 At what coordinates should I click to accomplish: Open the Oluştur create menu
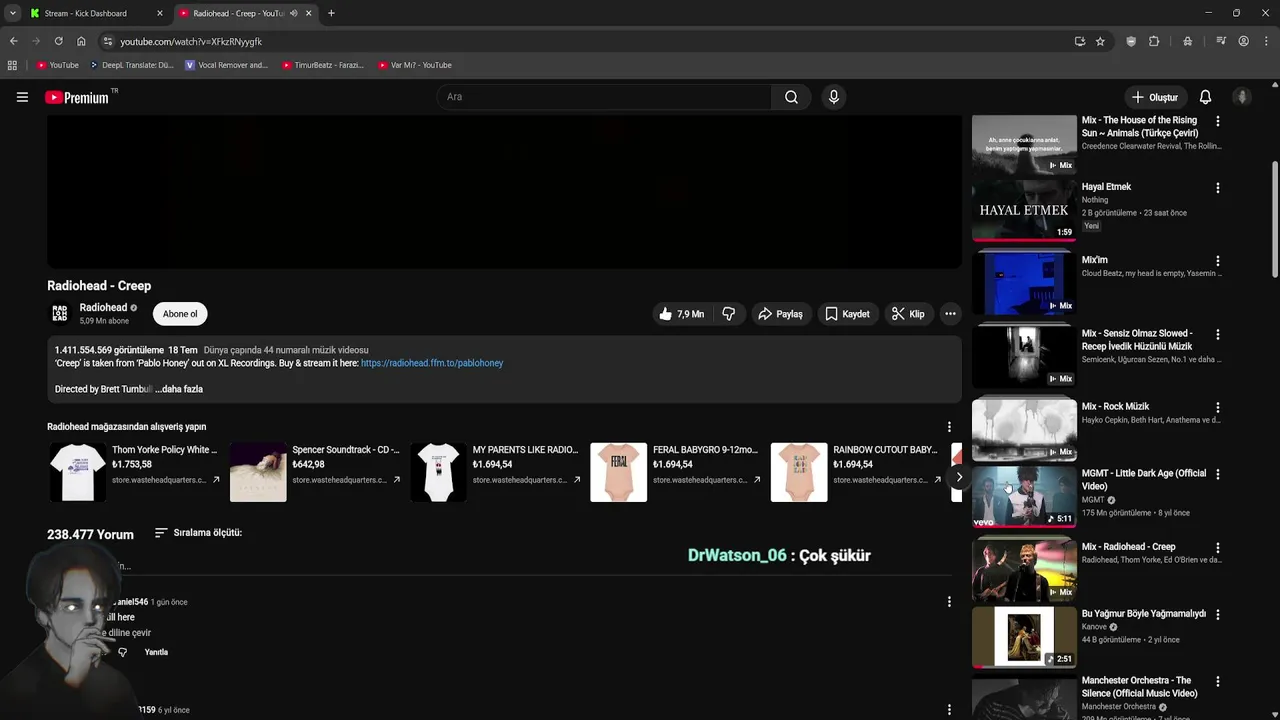tap(1154, 97)
